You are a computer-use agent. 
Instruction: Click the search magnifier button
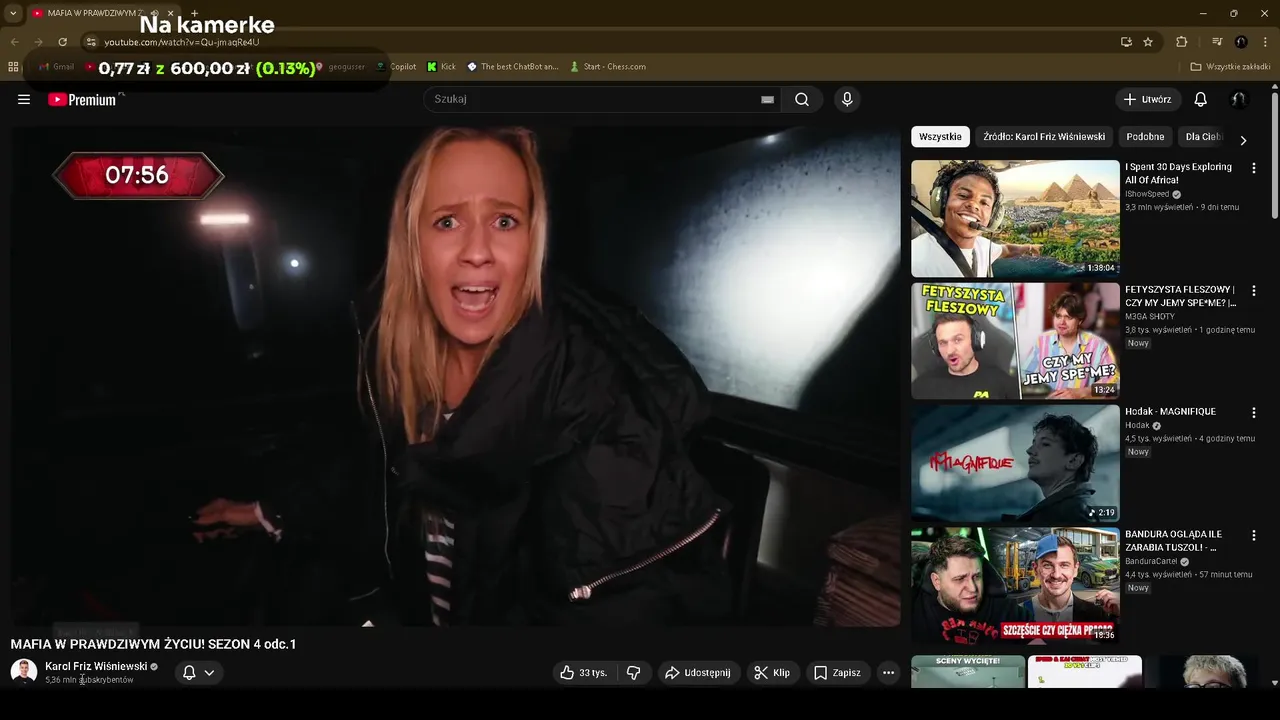802,99
